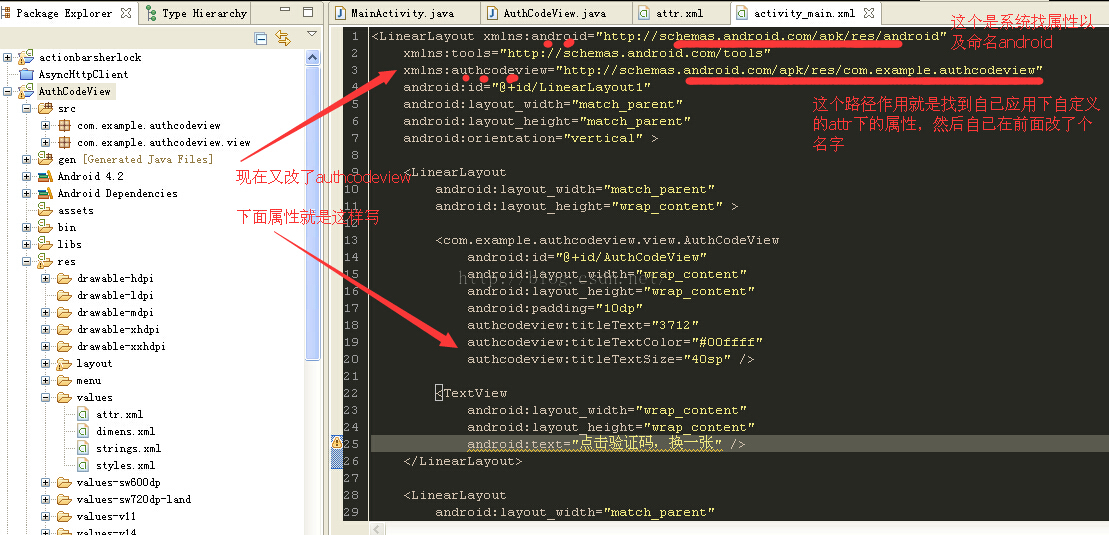
Task: Click the libs folder icon
Action: 45,244
